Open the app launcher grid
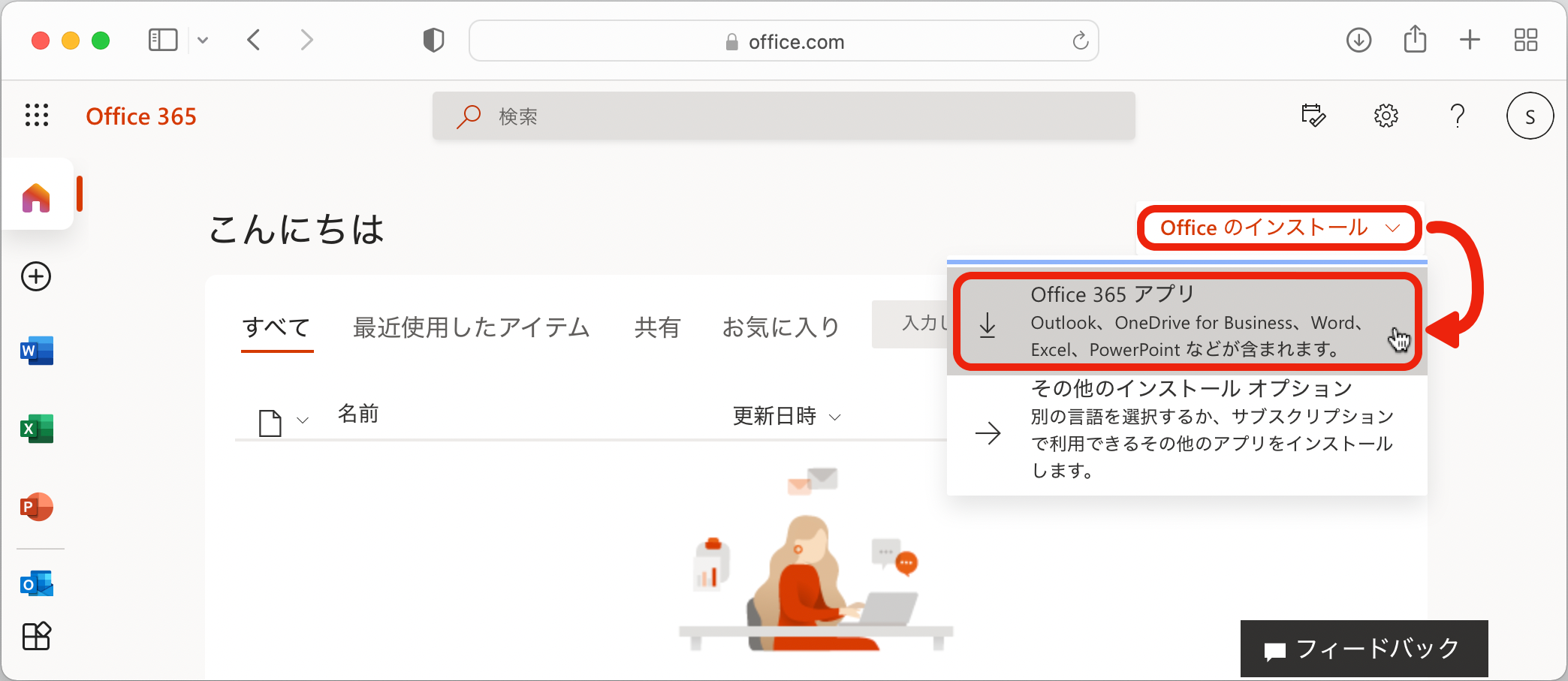The width and height of the screenshot is (1568, 681). point(37,116)
